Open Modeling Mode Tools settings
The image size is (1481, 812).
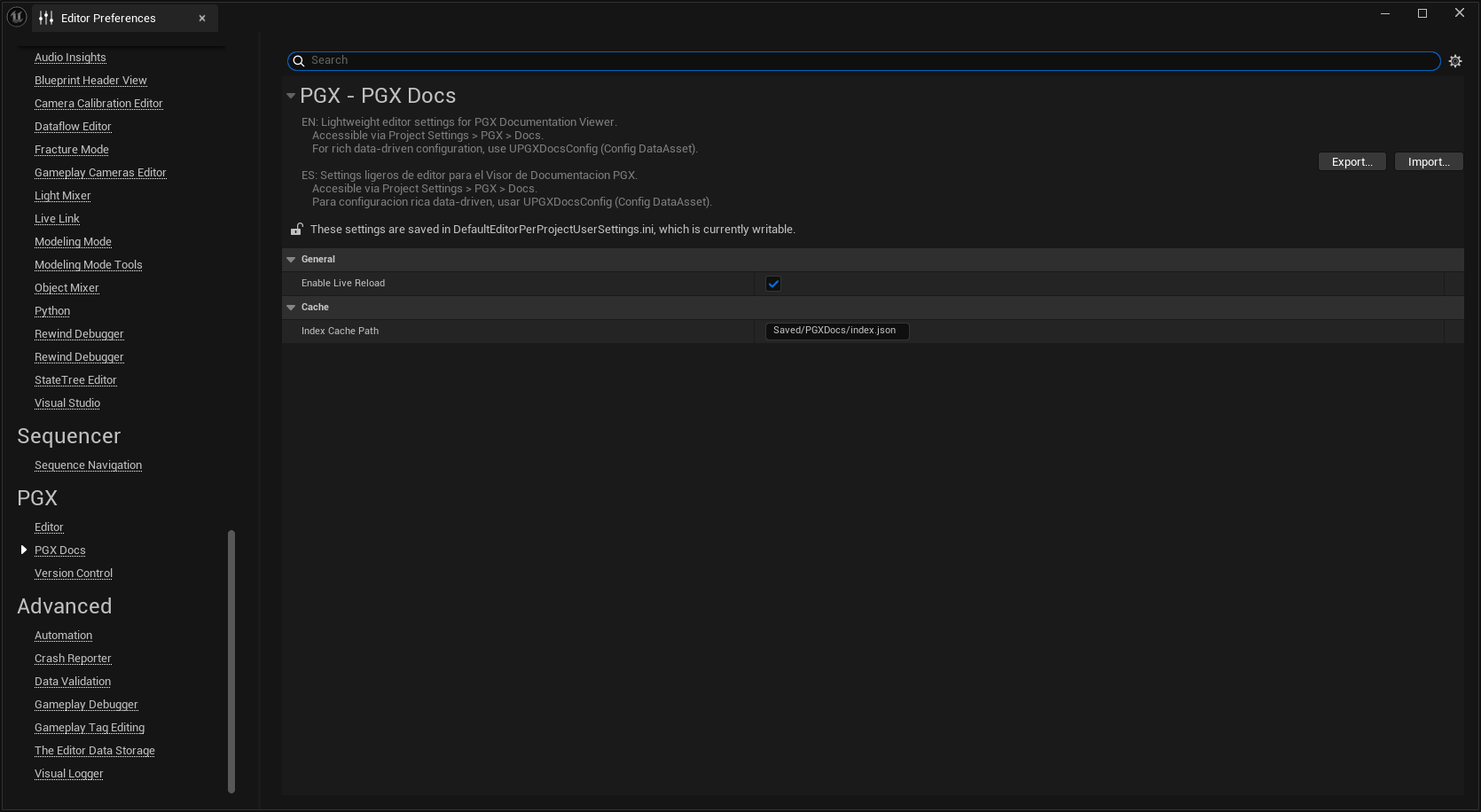tap(89, 265)
